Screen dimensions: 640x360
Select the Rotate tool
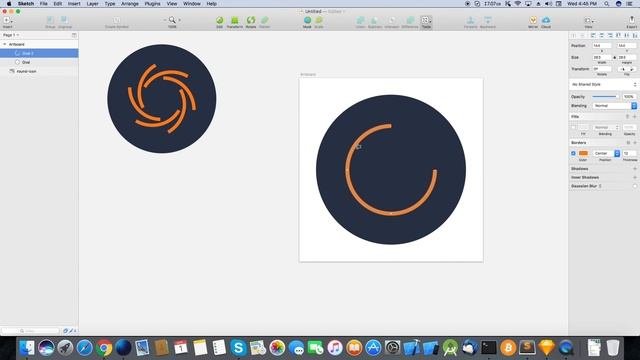pyautogui.click(x=251, y=22)
